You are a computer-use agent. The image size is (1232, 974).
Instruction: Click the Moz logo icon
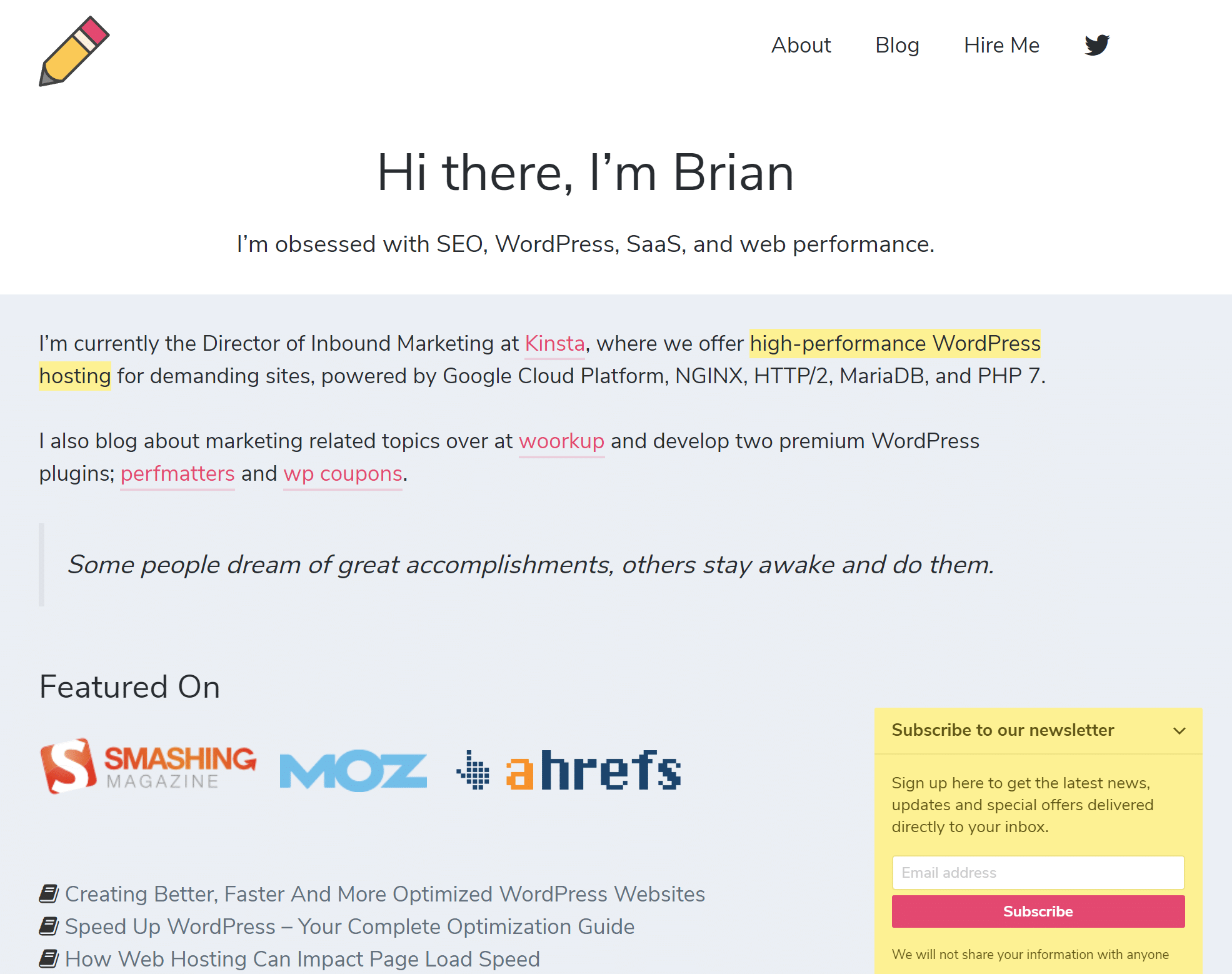(352, 769)
